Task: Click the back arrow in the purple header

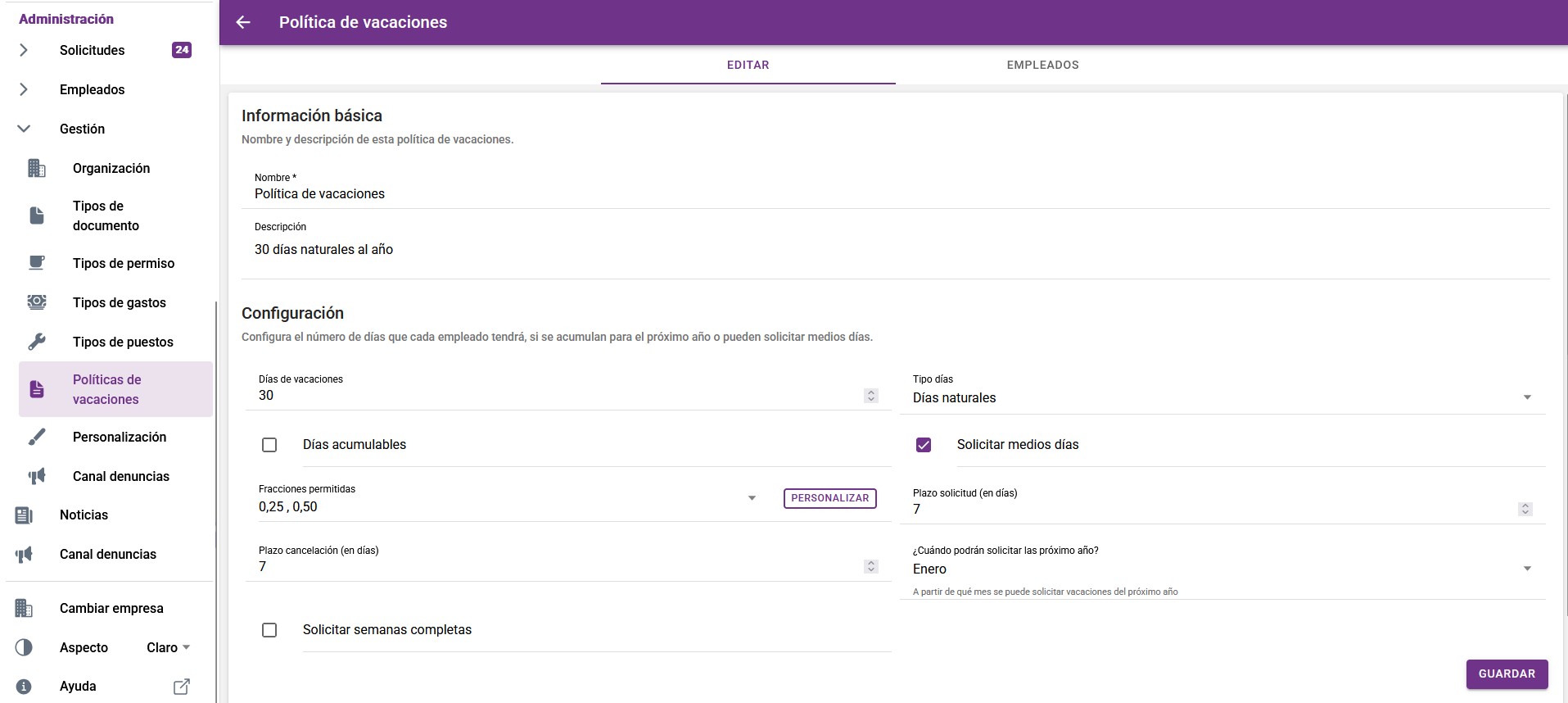Action: 243,22
